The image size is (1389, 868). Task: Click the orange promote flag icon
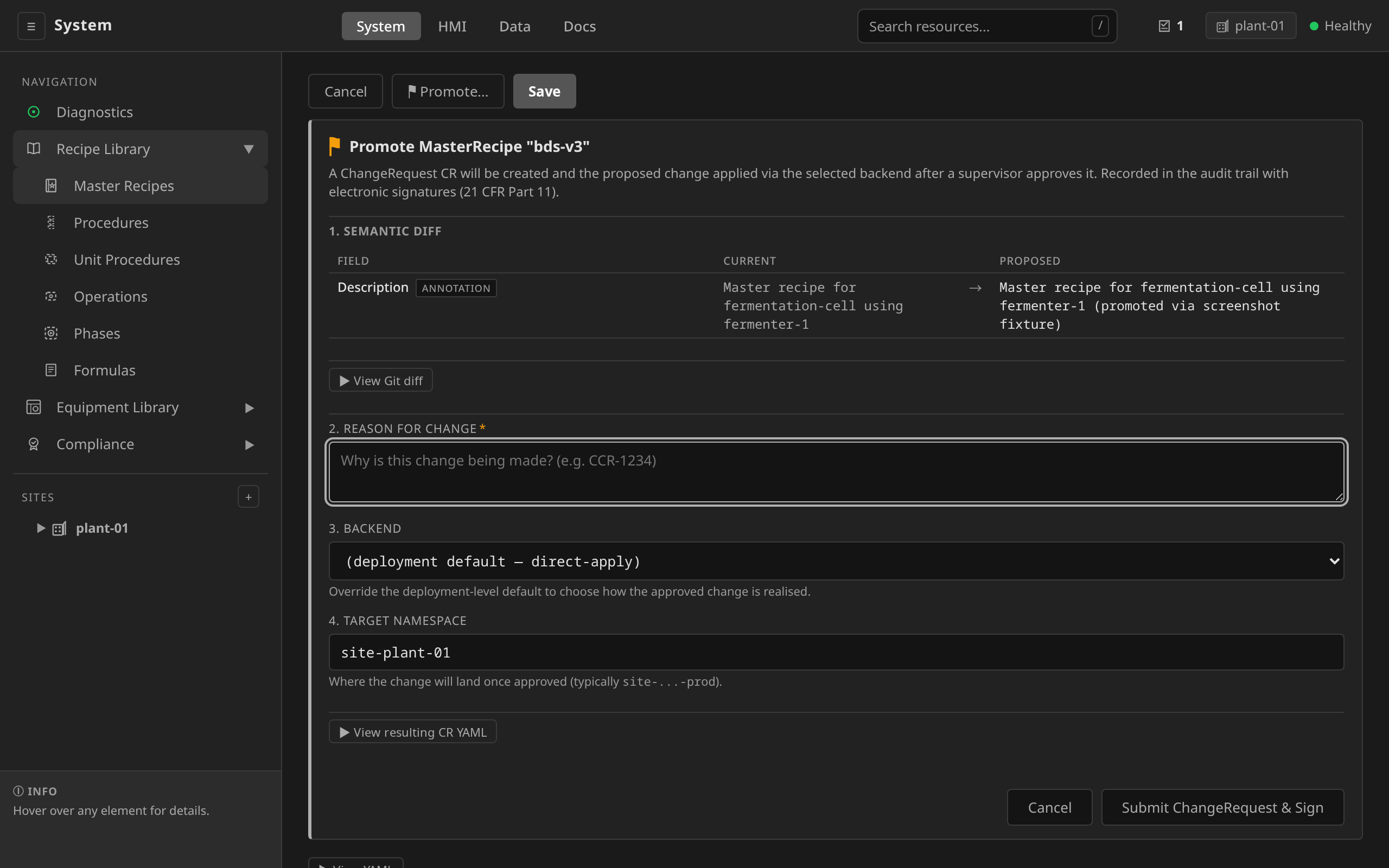pyautogui.click(x=335, y=146)
